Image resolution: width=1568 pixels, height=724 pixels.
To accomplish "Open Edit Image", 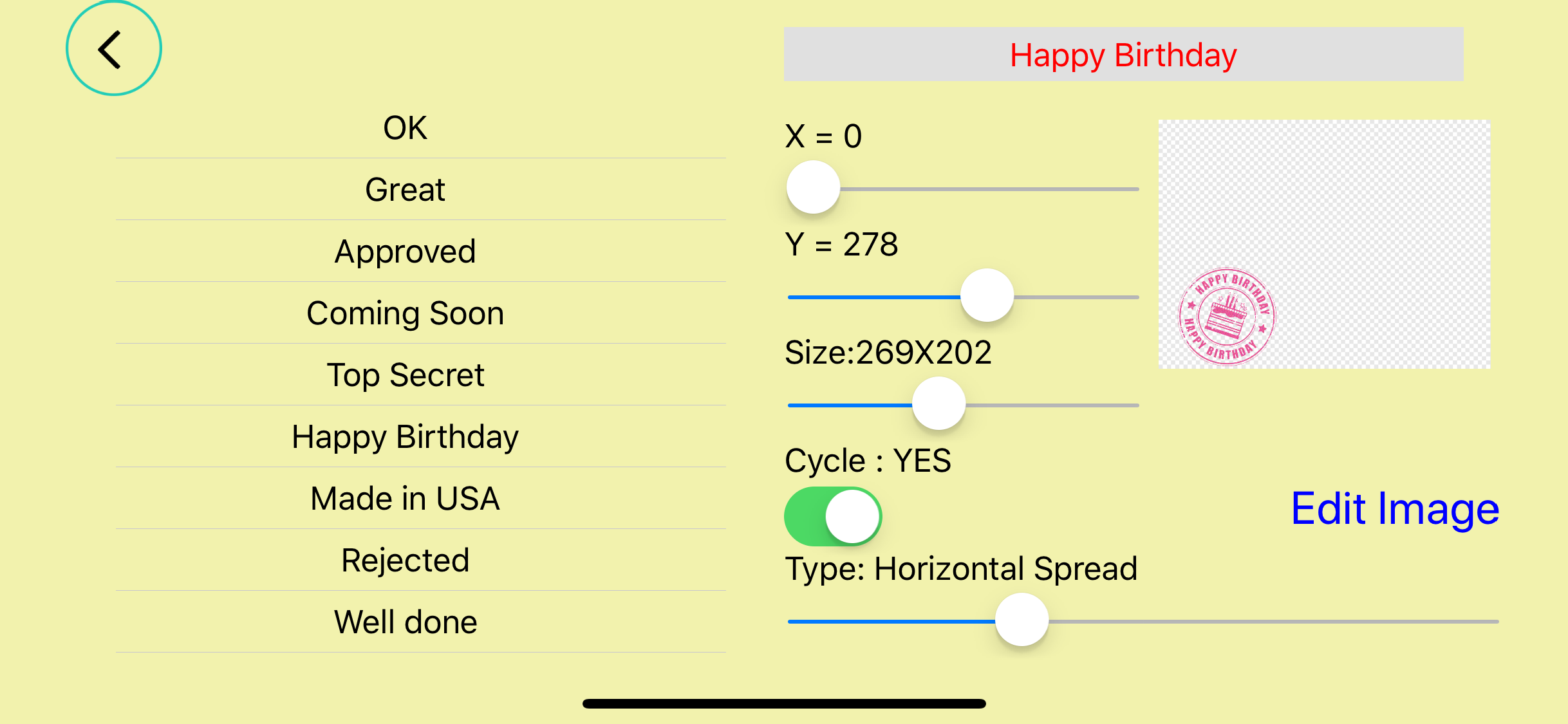I will pos(1394,508).
